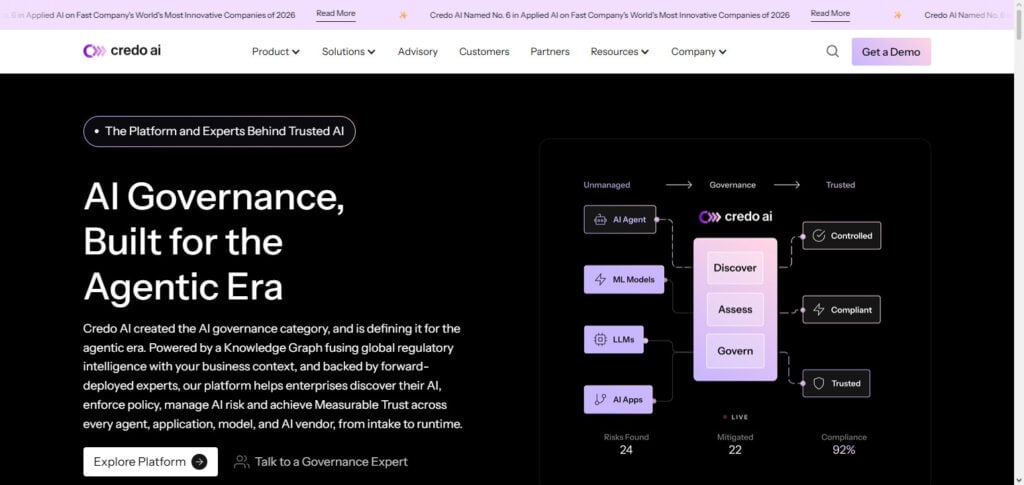Click the lightning icon on Compliant
This screenshot has height=485, width=1024.
(818, 310)
